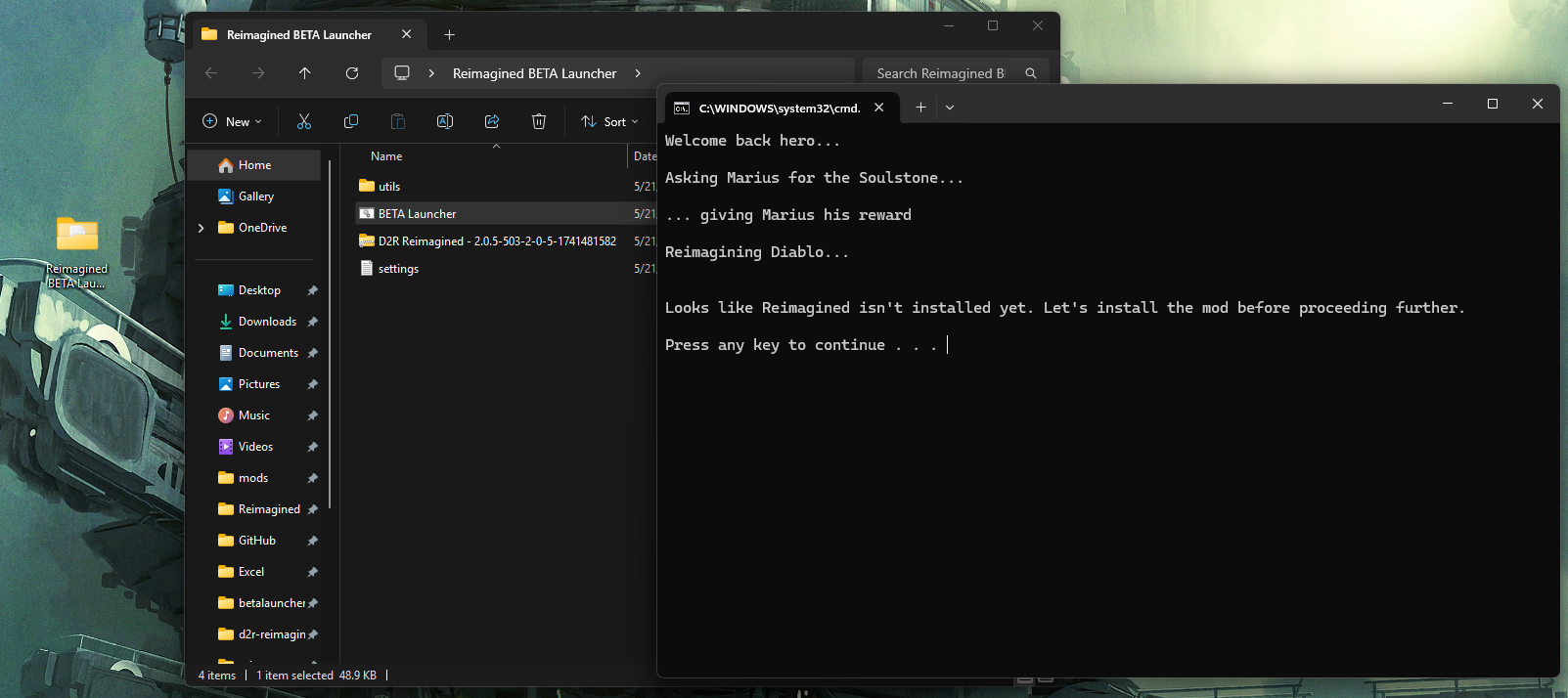Click the search magnifier icon in Explorer
Viewport: 1568px width, 698px height.
coord(1031,73)
